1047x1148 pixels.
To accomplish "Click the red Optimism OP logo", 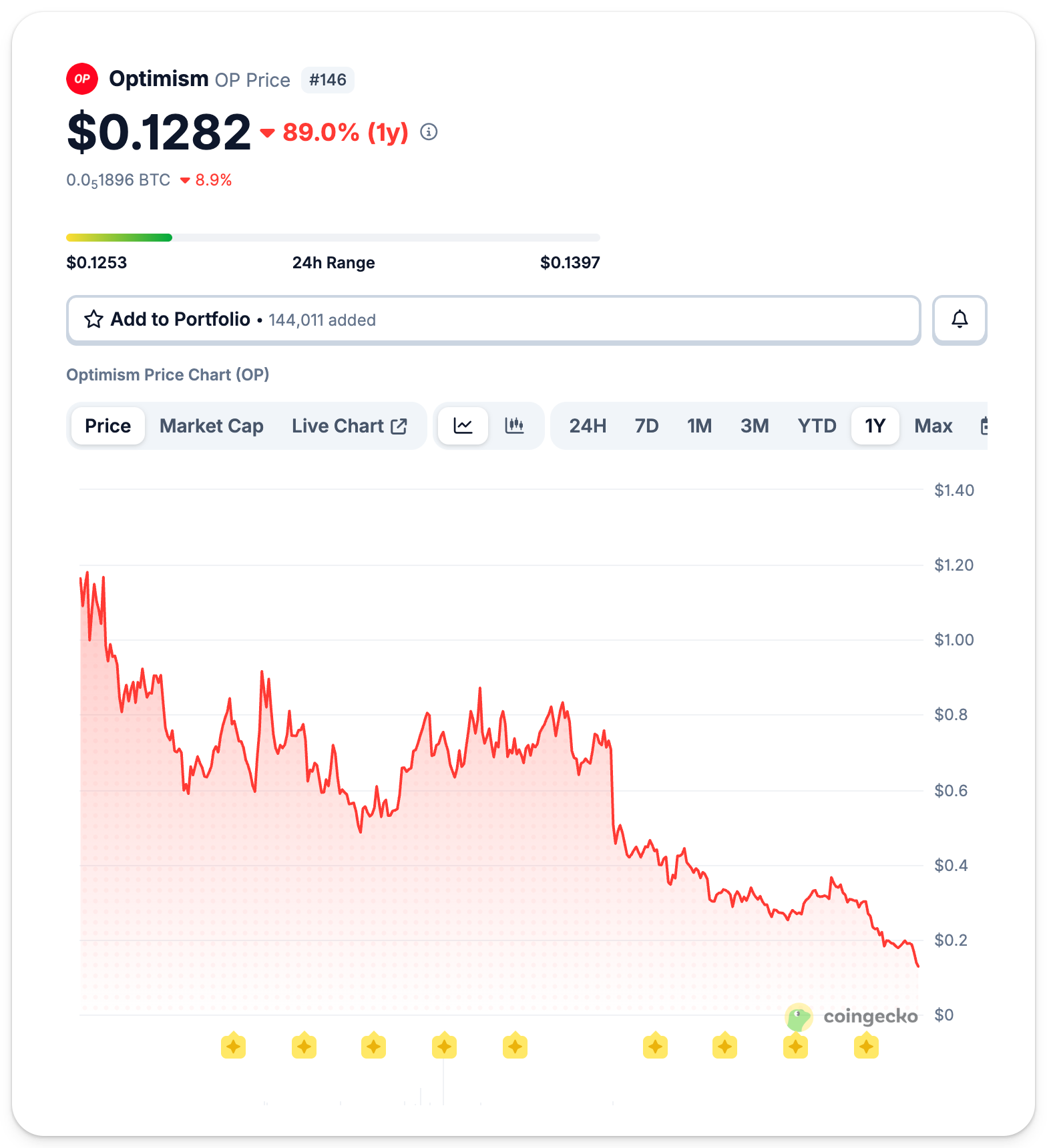I will [x=82, y=79].
